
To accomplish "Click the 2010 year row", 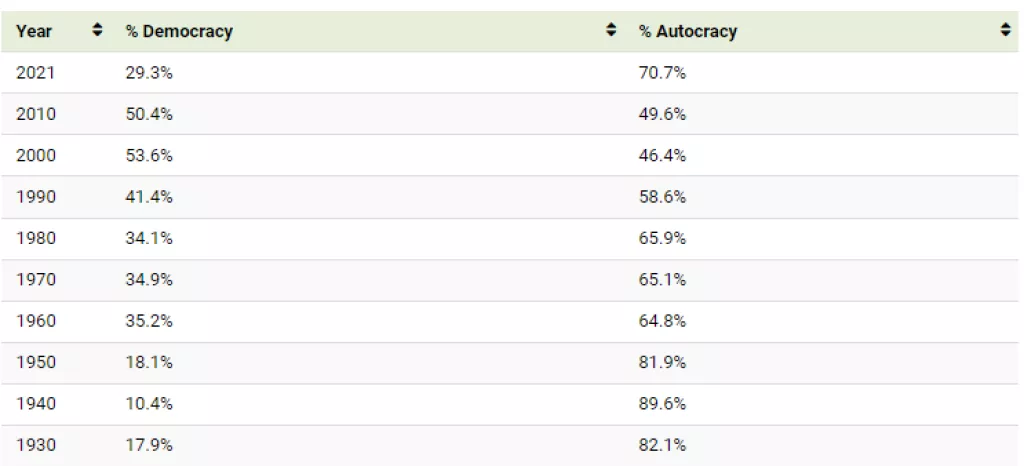I will pos(36,114).
